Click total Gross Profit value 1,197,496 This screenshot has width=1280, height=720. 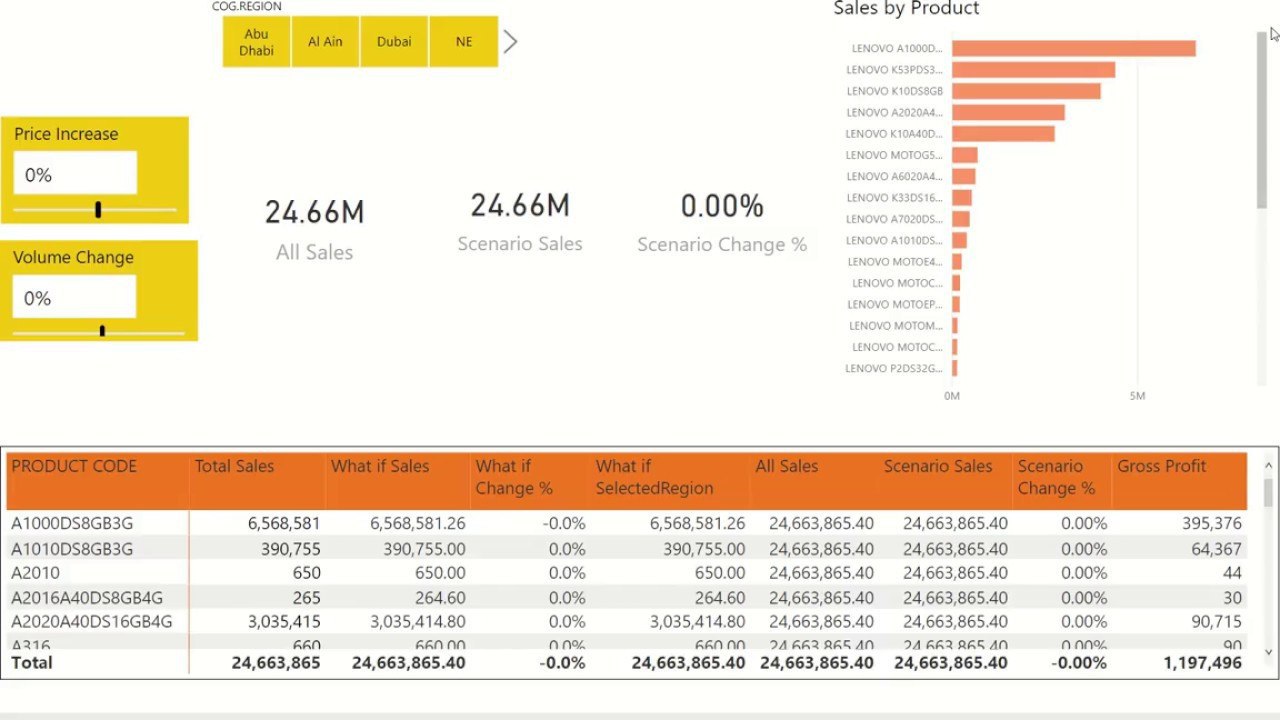(1203, 662)
